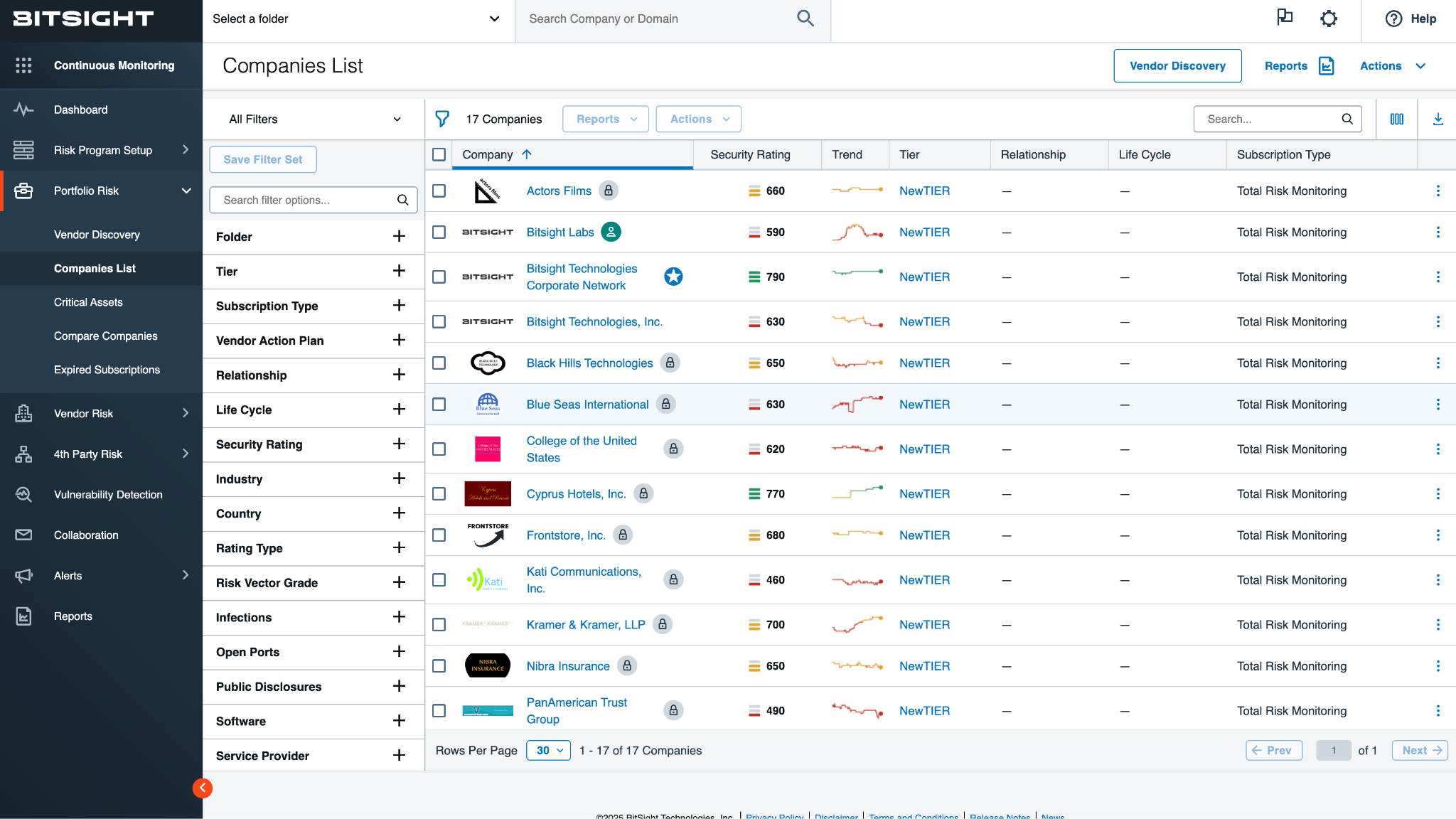Check the Blue Seas International row checkbox
1456x819 pixels.
[439, 404]
